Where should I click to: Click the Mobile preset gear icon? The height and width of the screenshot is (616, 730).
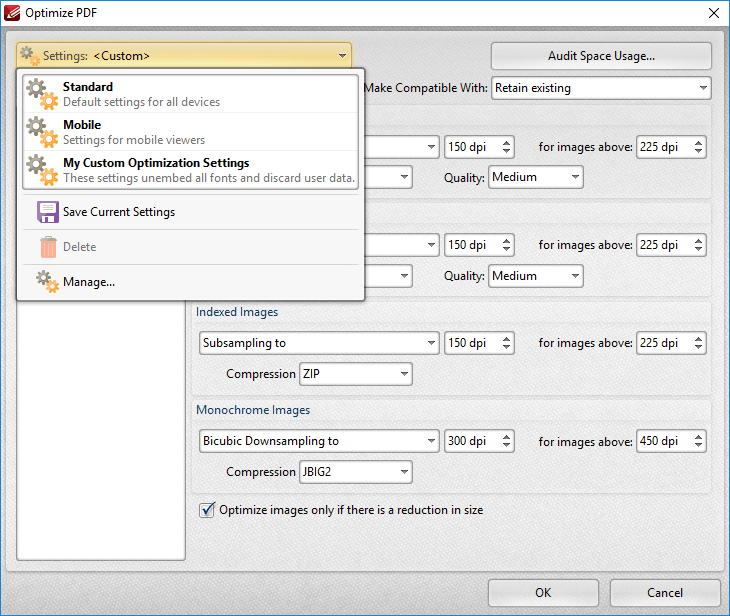(42, 132)
